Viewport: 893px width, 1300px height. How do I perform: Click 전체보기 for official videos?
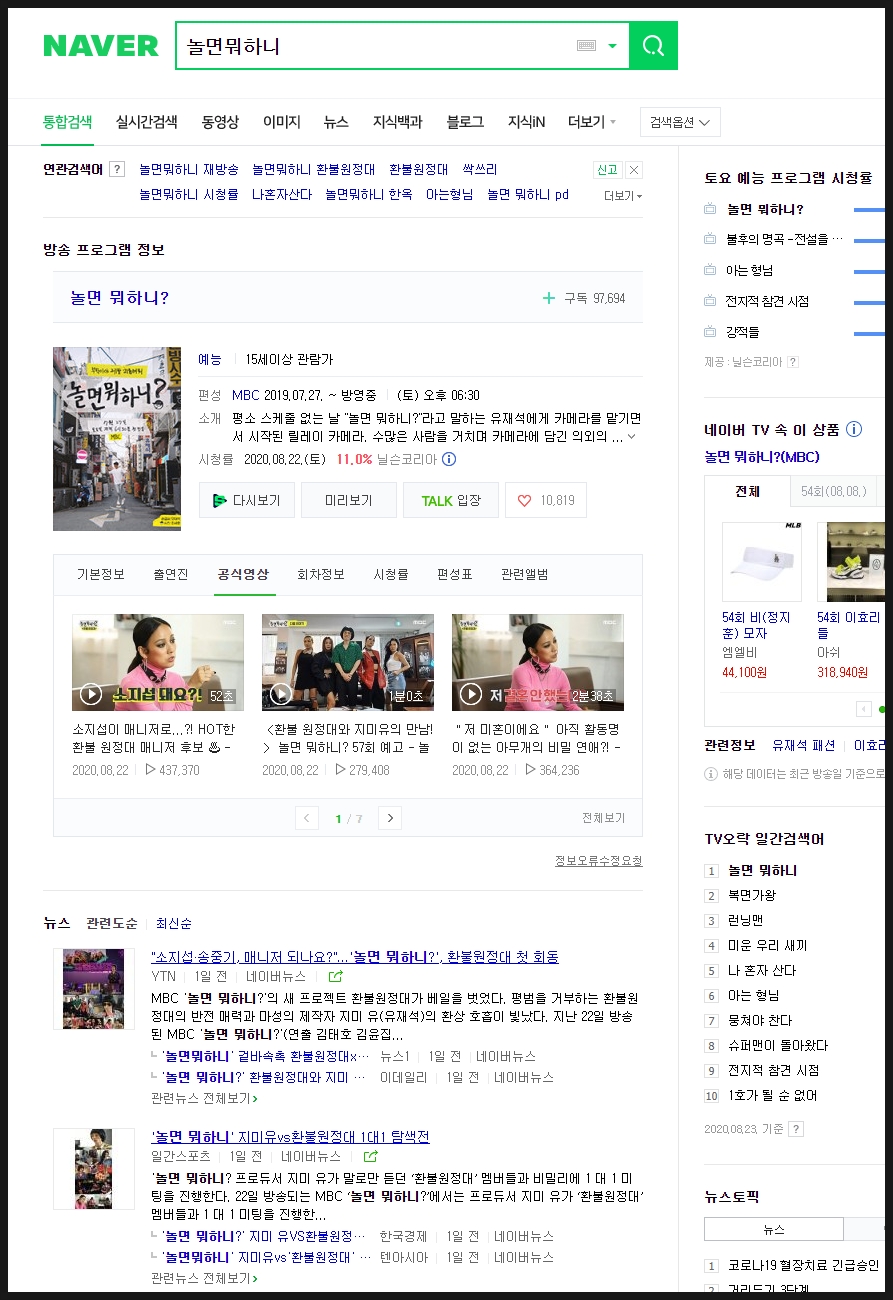[x=604, y=818]
